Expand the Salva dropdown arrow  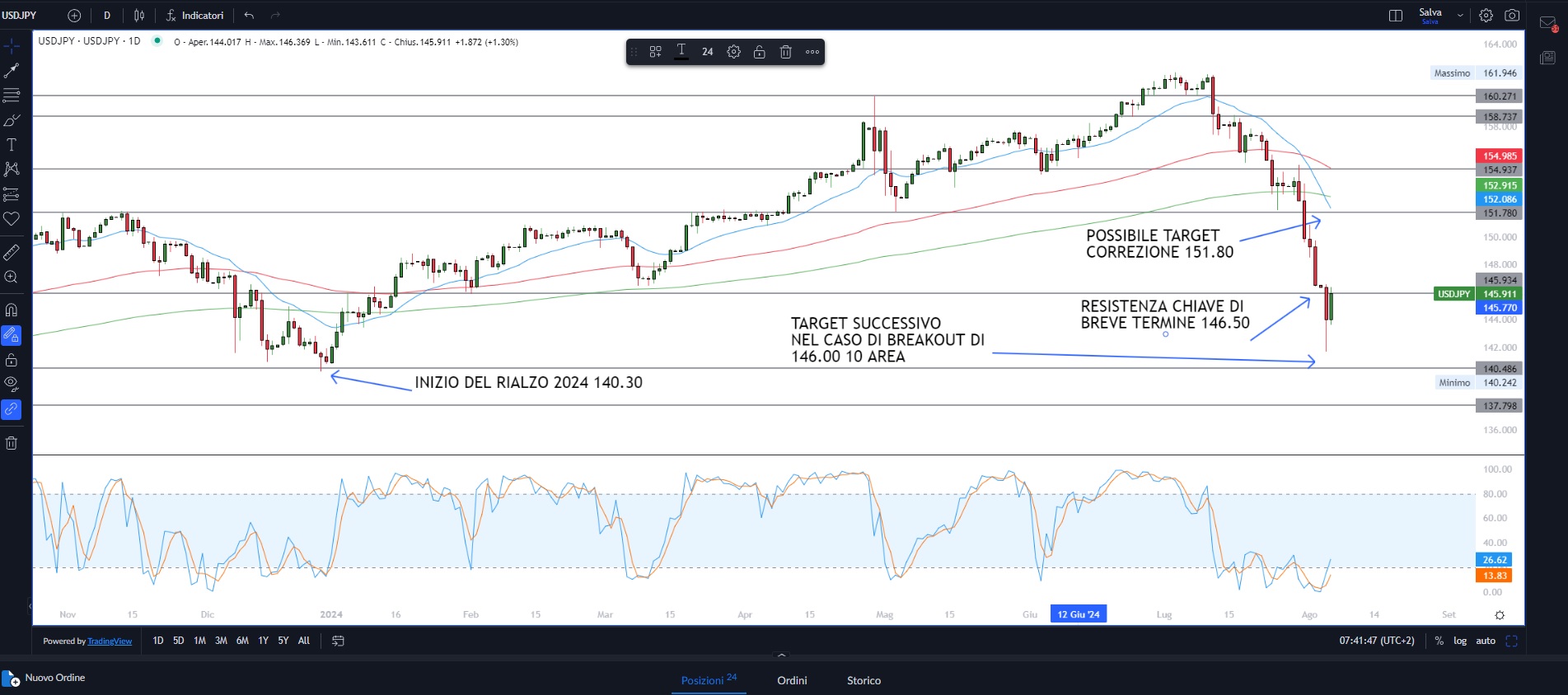[1460, 16]
